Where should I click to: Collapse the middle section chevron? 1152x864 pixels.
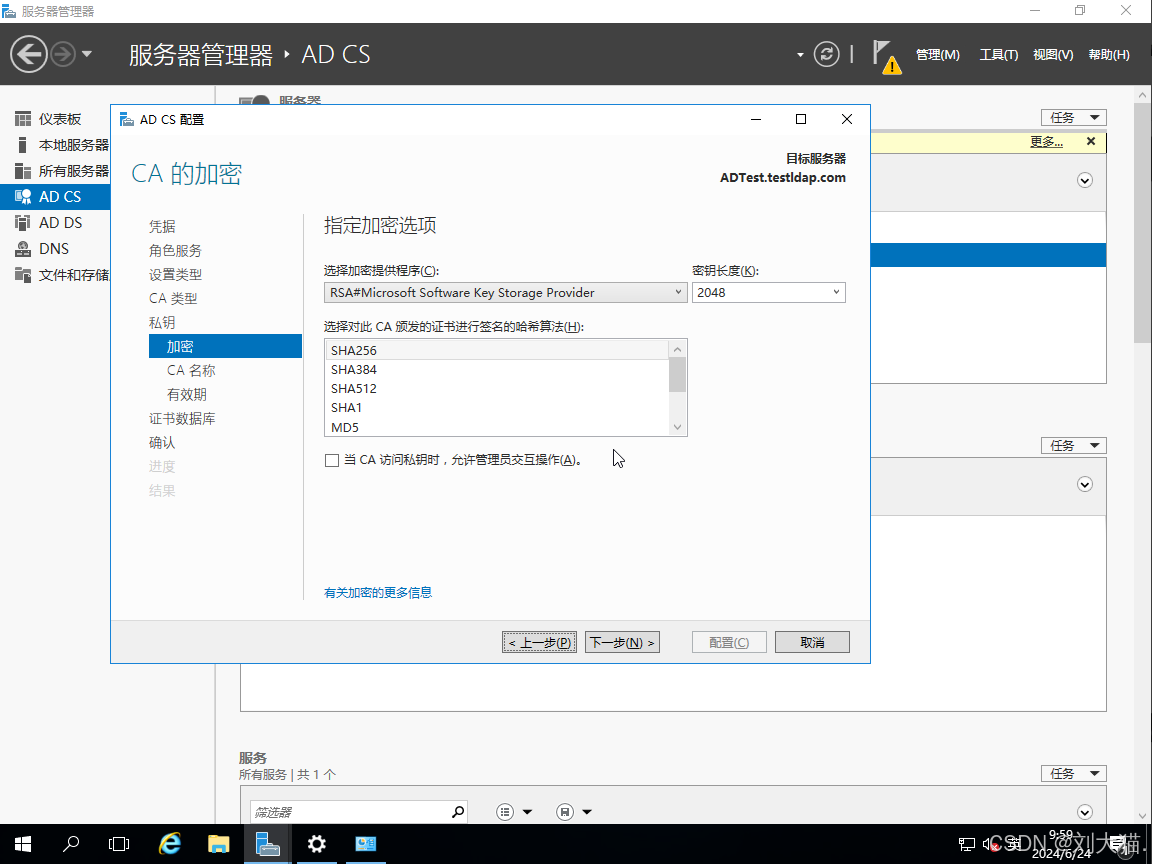pyautogui.click(x=1084, y=484)
